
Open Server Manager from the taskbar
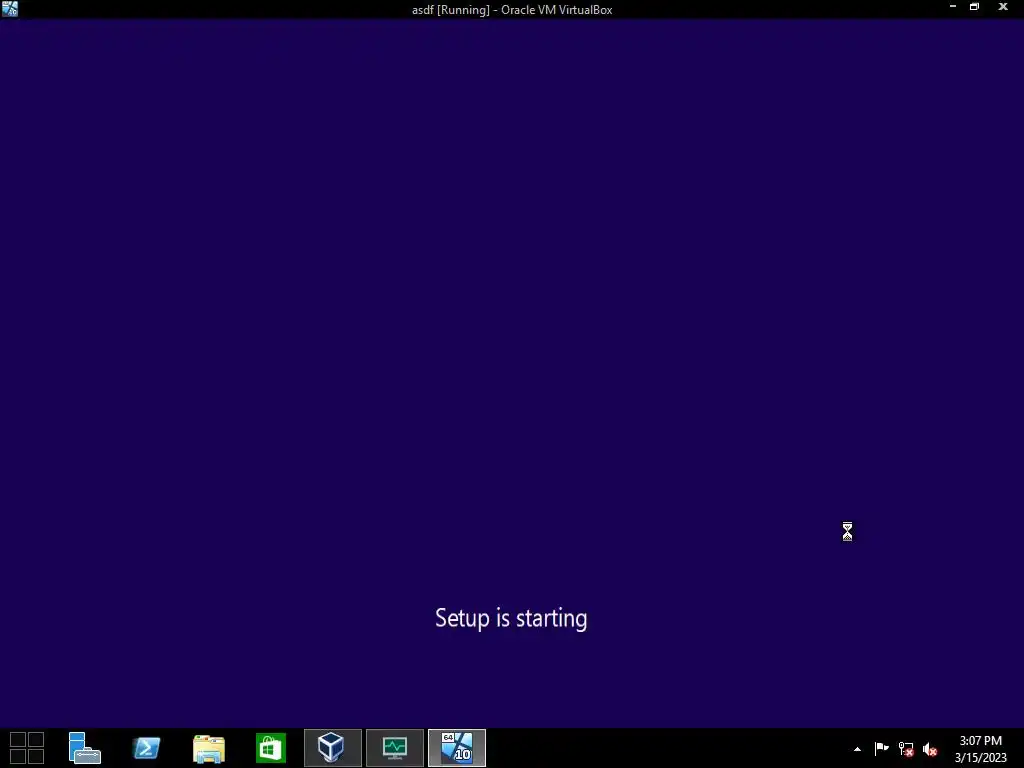[x=84, y=748]
